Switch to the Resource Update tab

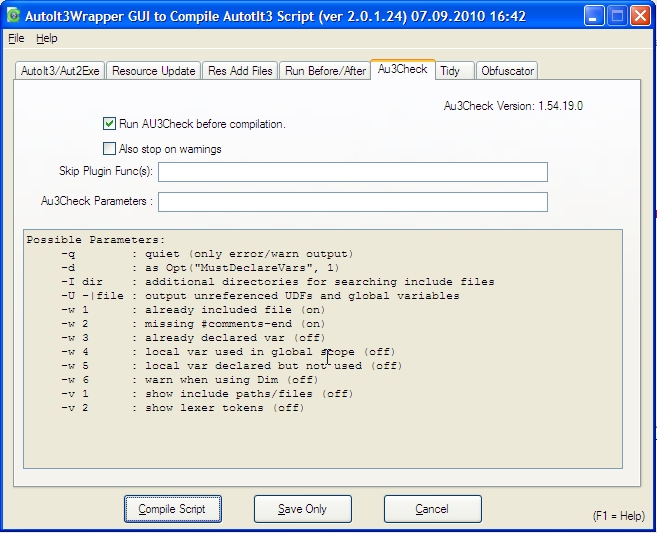153,71
